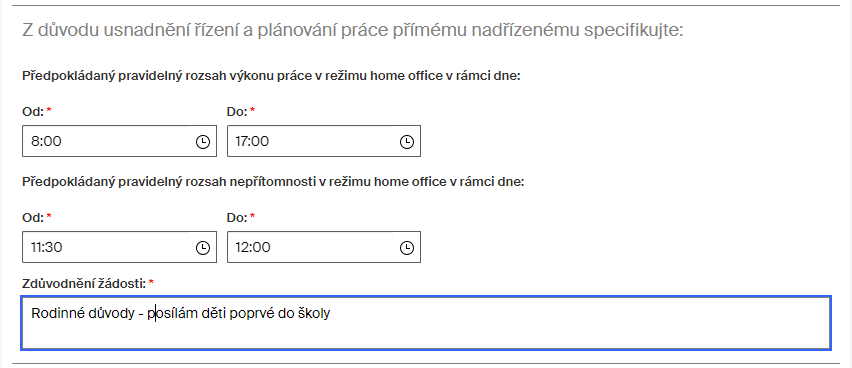Screen dimensions: 852x368
Task: Click the výkonu práce range subheading
Action: tap(271, 76)
